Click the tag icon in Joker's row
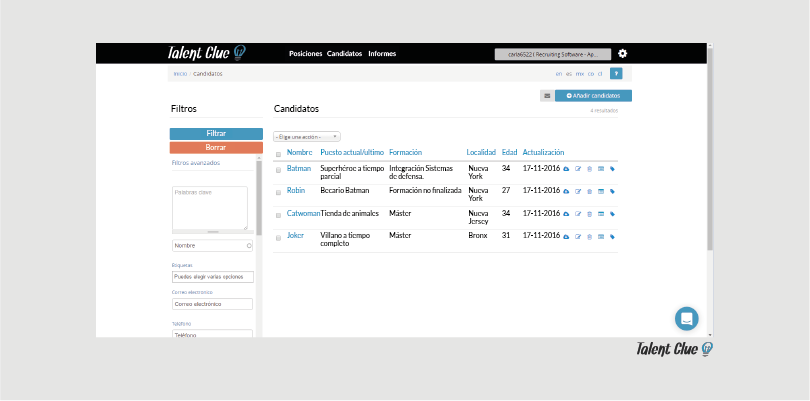The height and width of the screenshot is (401, 810). coord(612,236)
